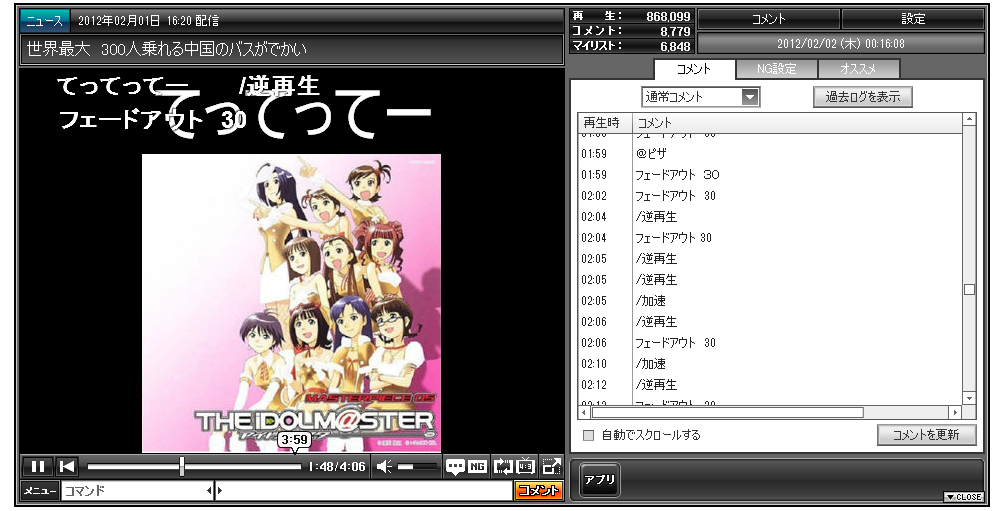Click the TV screen-size icon

point(526,466)
